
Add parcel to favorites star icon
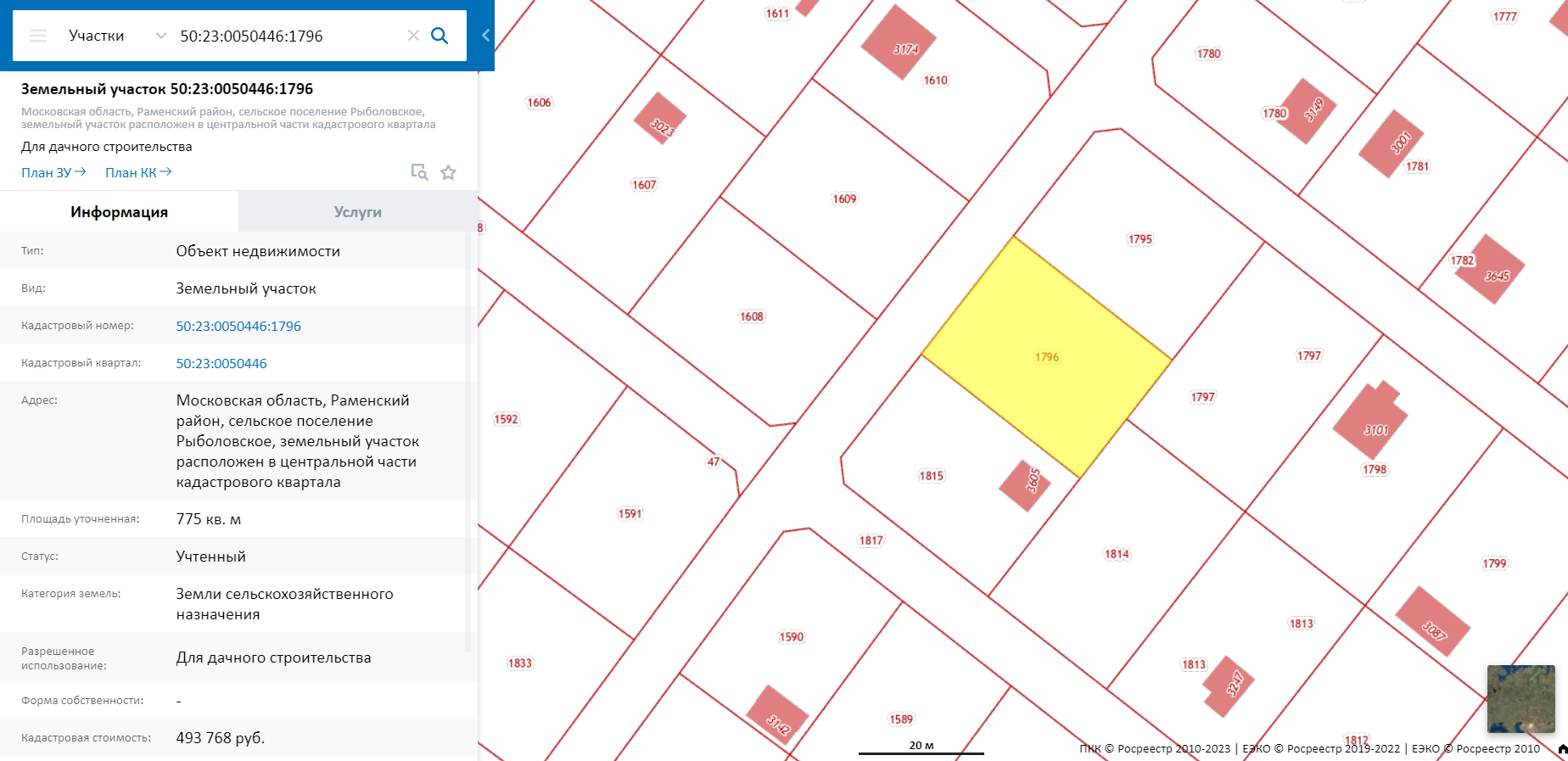pyautogui.click(x=448, y=172)
